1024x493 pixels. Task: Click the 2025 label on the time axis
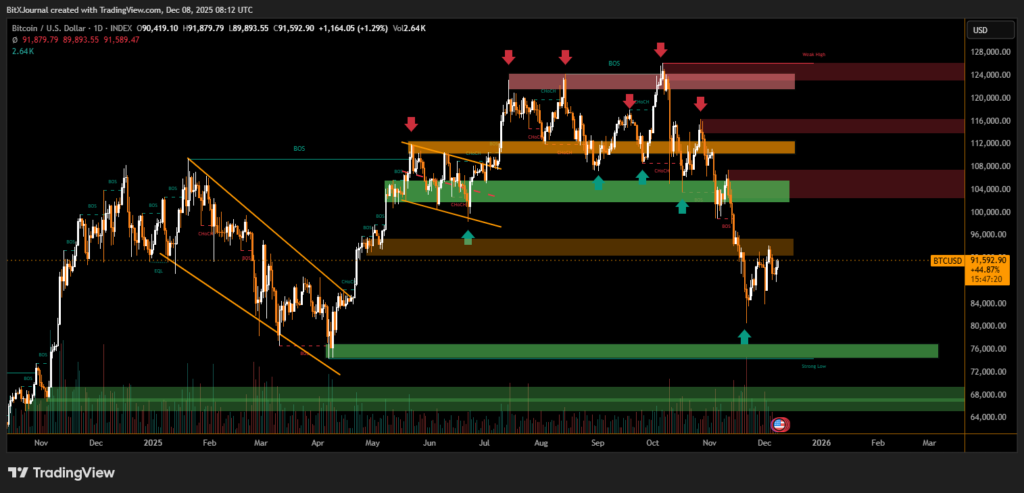point(152,440)
